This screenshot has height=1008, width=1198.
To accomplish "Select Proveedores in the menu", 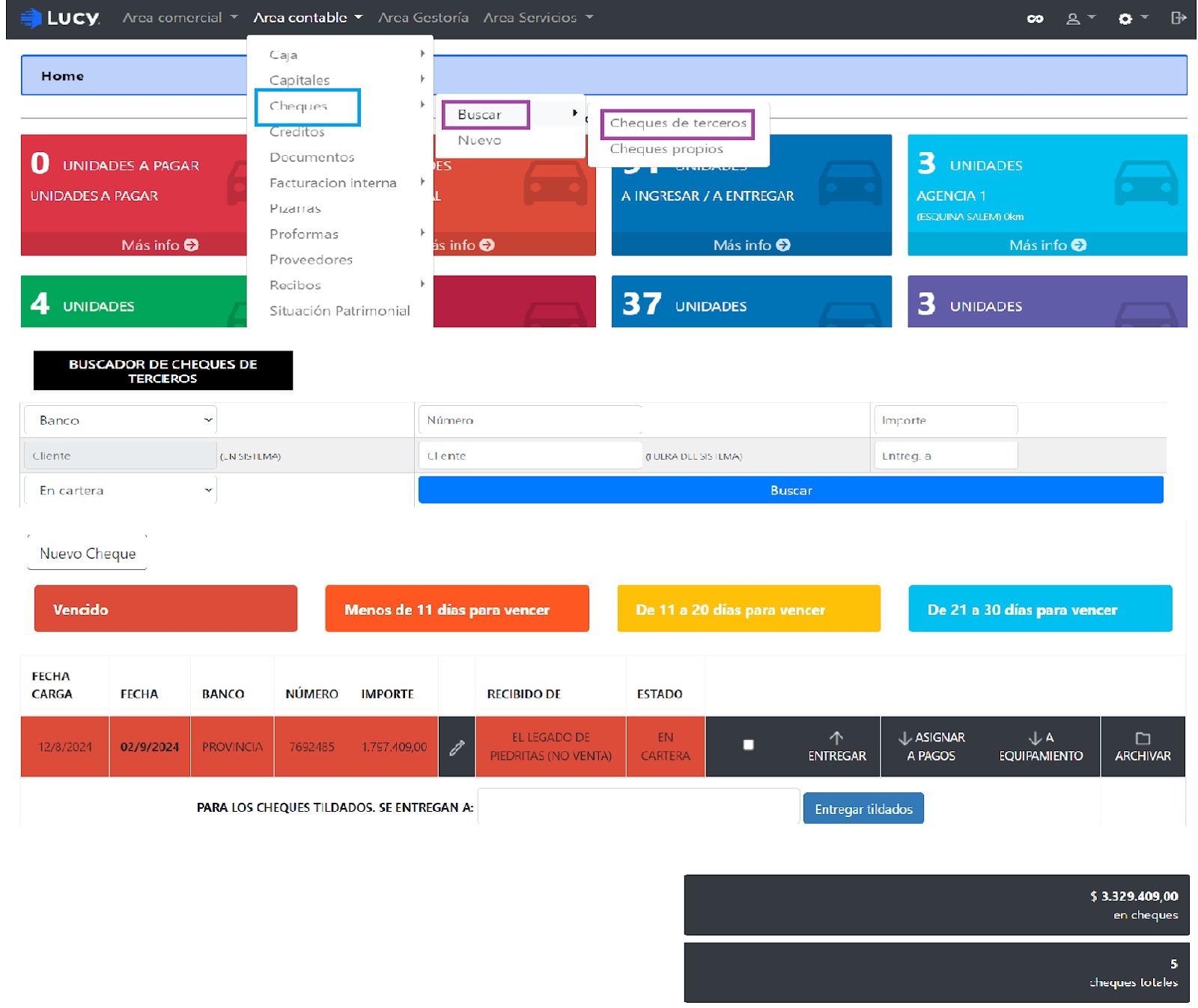I will (x=311, y=259).
